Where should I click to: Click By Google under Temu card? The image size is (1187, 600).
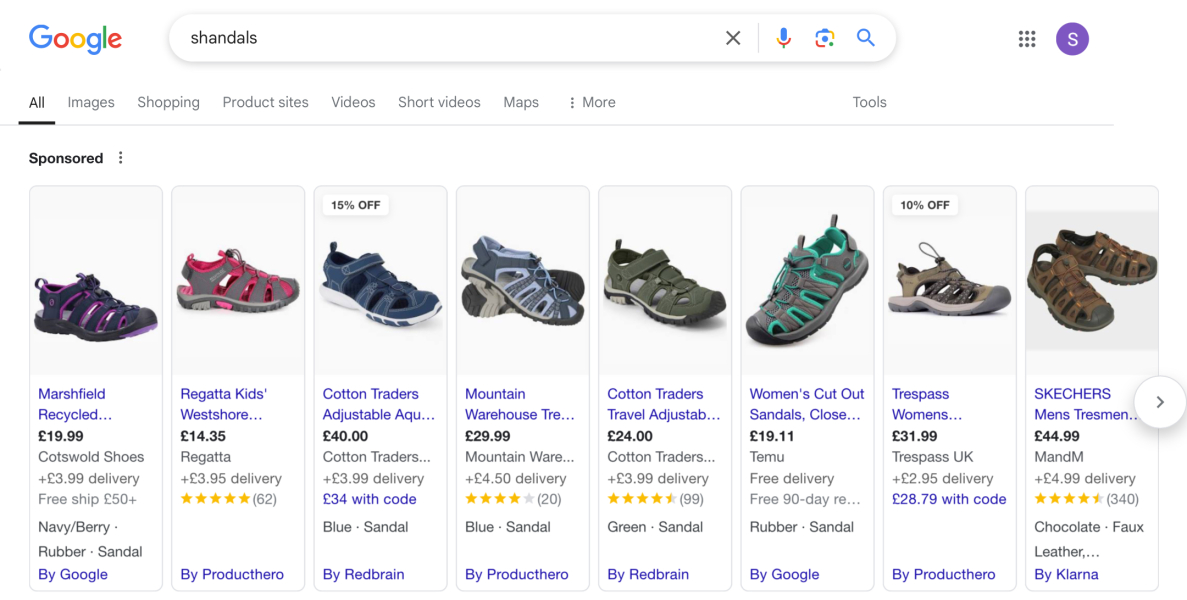click(x=784, y=574)
